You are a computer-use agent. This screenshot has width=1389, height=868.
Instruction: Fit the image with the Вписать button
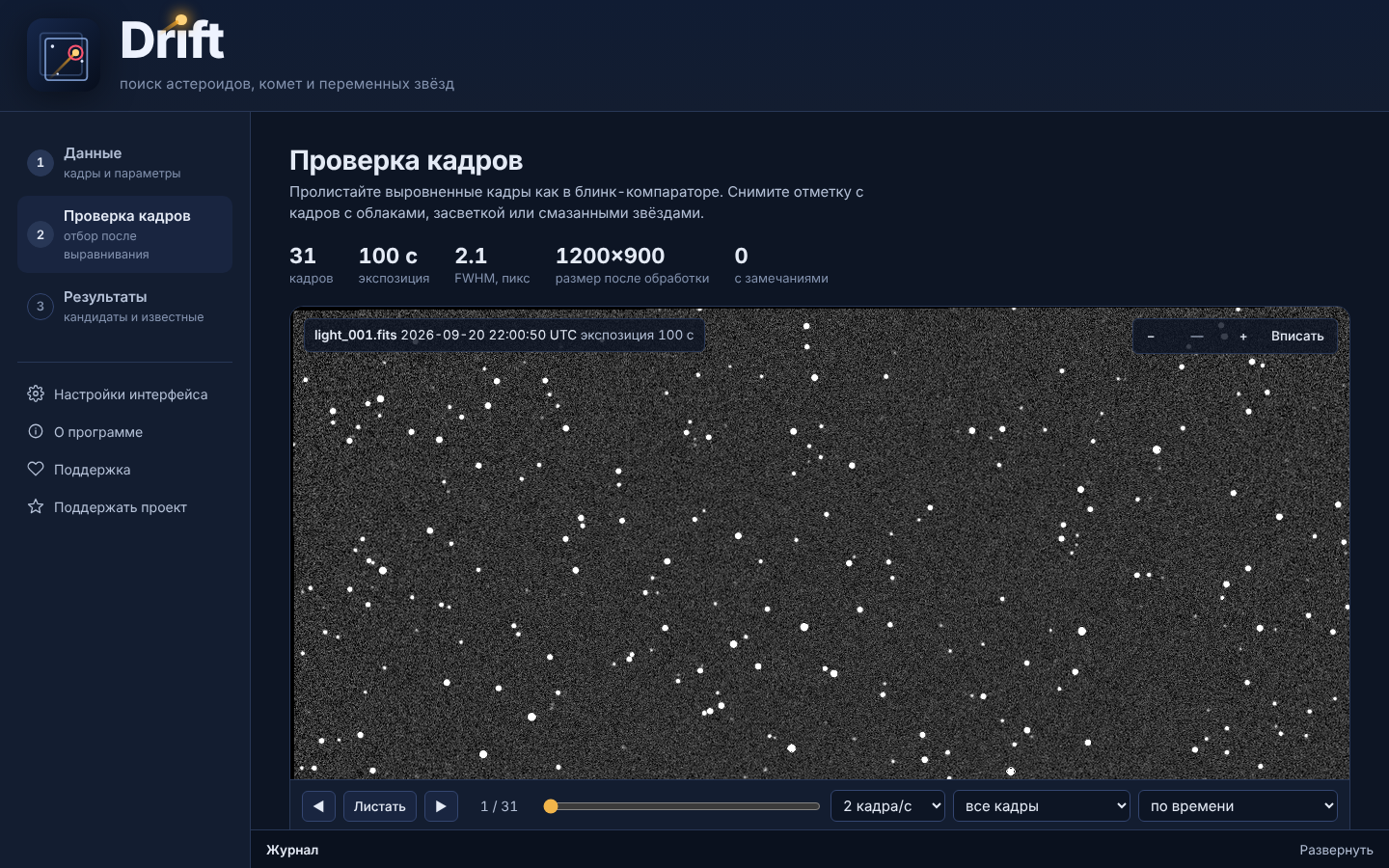[1297, 337]
